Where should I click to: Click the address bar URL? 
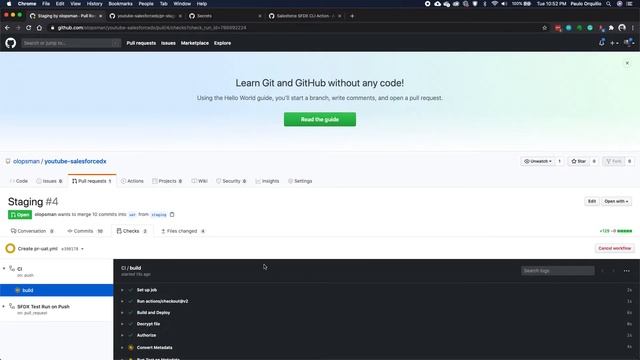point(152,28)
